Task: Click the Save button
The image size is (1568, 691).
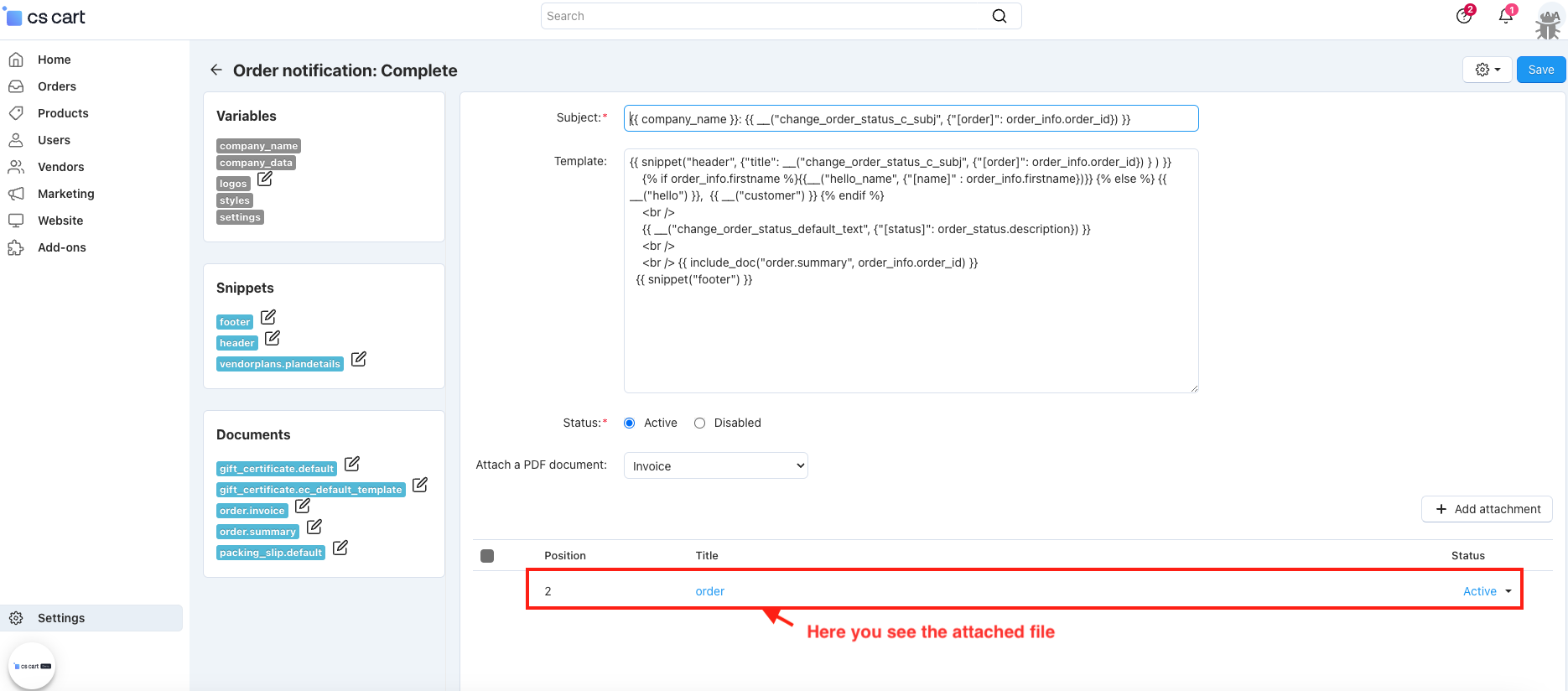Action: click(x=1541, y=70)
